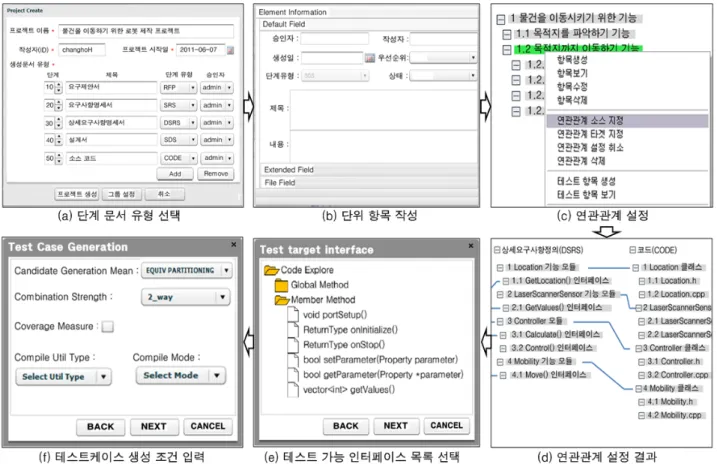Collapse tree node 1.1 목적지를 파악하기 기능
The image size is (717, 464).
(x=507, y=34)
